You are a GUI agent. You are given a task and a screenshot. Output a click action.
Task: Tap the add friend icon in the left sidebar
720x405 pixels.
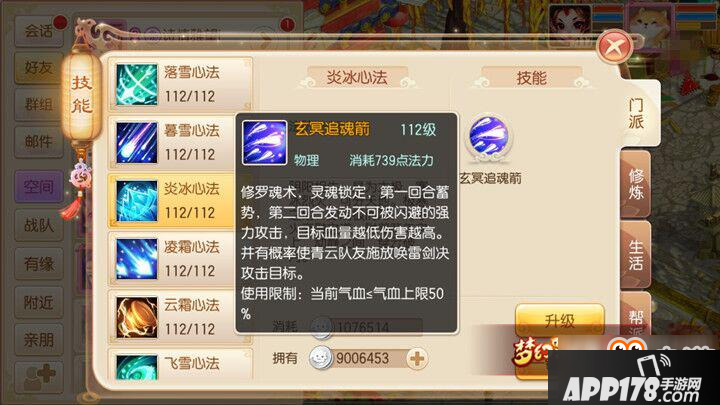(39, 377)
